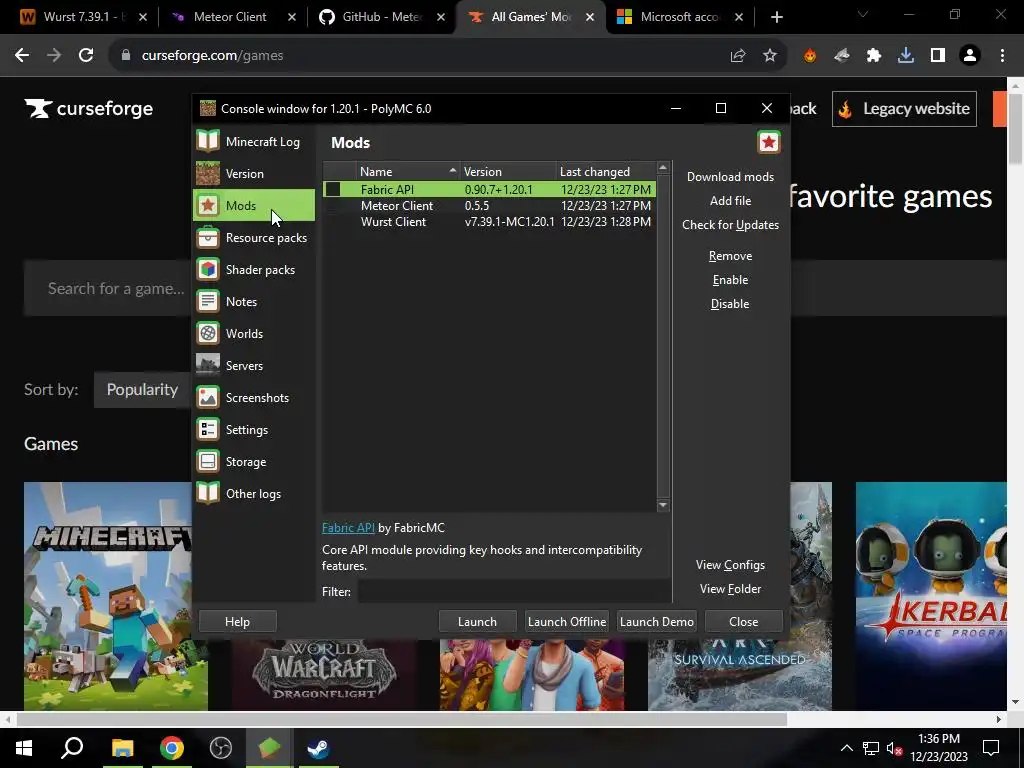Screen dimensions: 1024x768
Task: Switch to the Microsoft account tab
Action: pyautogui.click(x=679, y=17)
